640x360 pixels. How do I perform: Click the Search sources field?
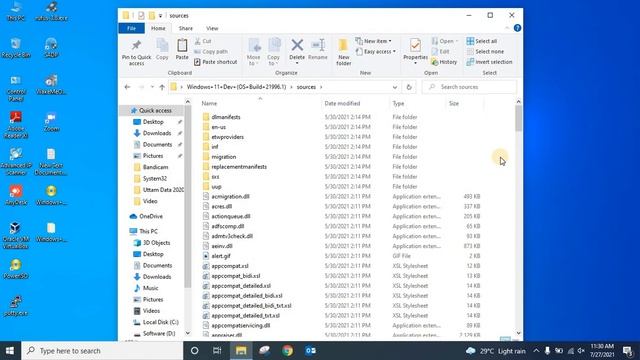(x=469, y=87)
